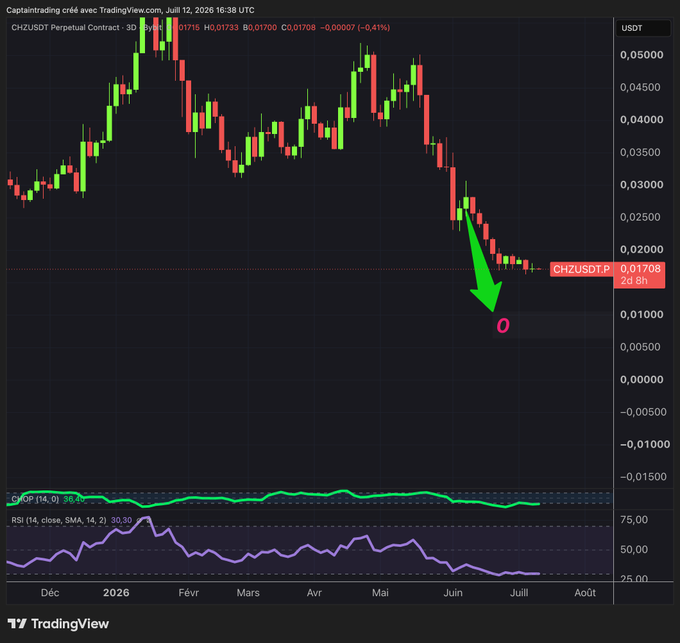The height and width of the screenshot is (643, 680).
Task: Click the 0,00000 price axis label
Action: point(641,379)
